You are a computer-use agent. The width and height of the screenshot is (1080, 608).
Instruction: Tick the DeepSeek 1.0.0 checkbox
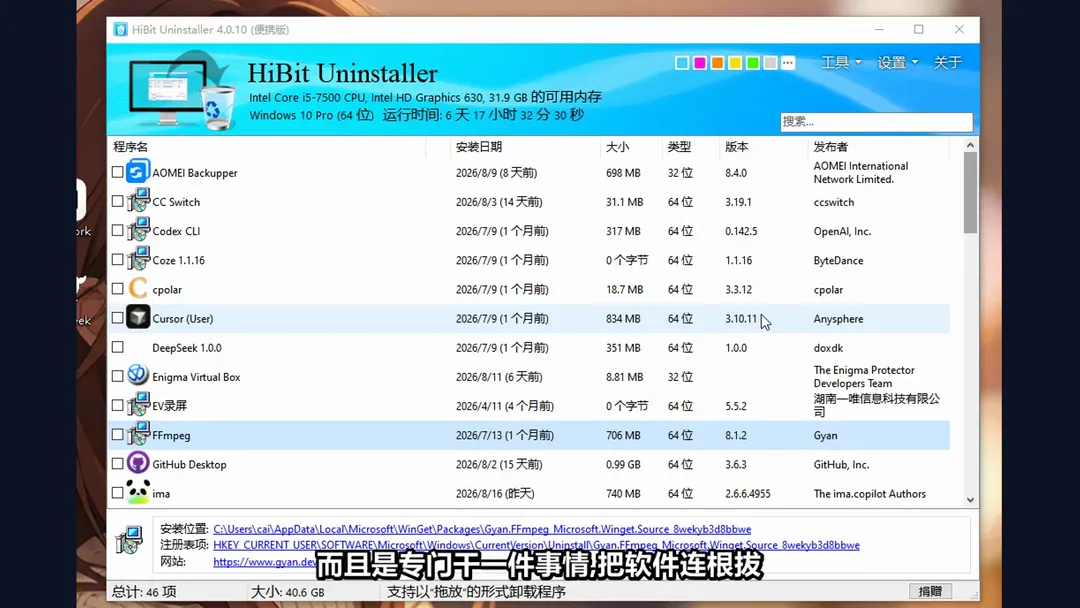(118, 347)
